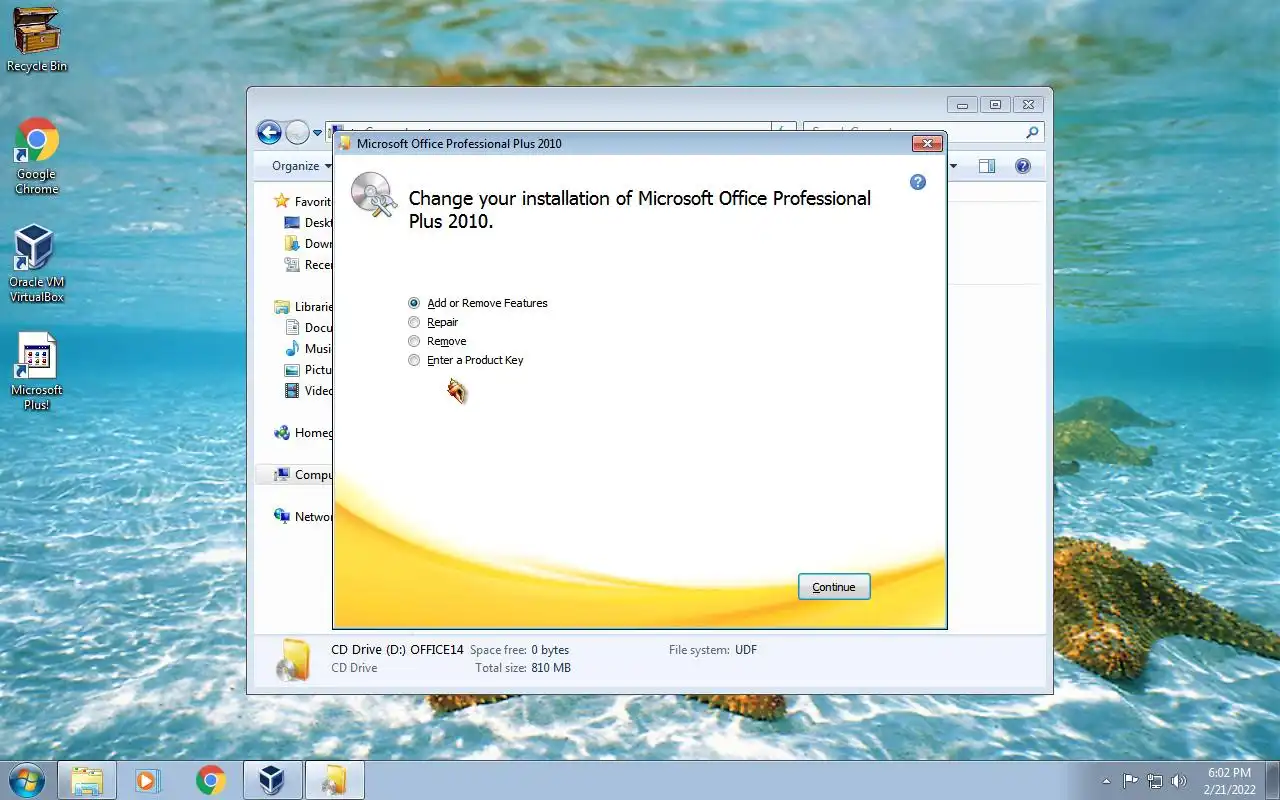The image size is (1280, 800).
Task: Open Music library in navigation pane
Action: pos(308,349)
